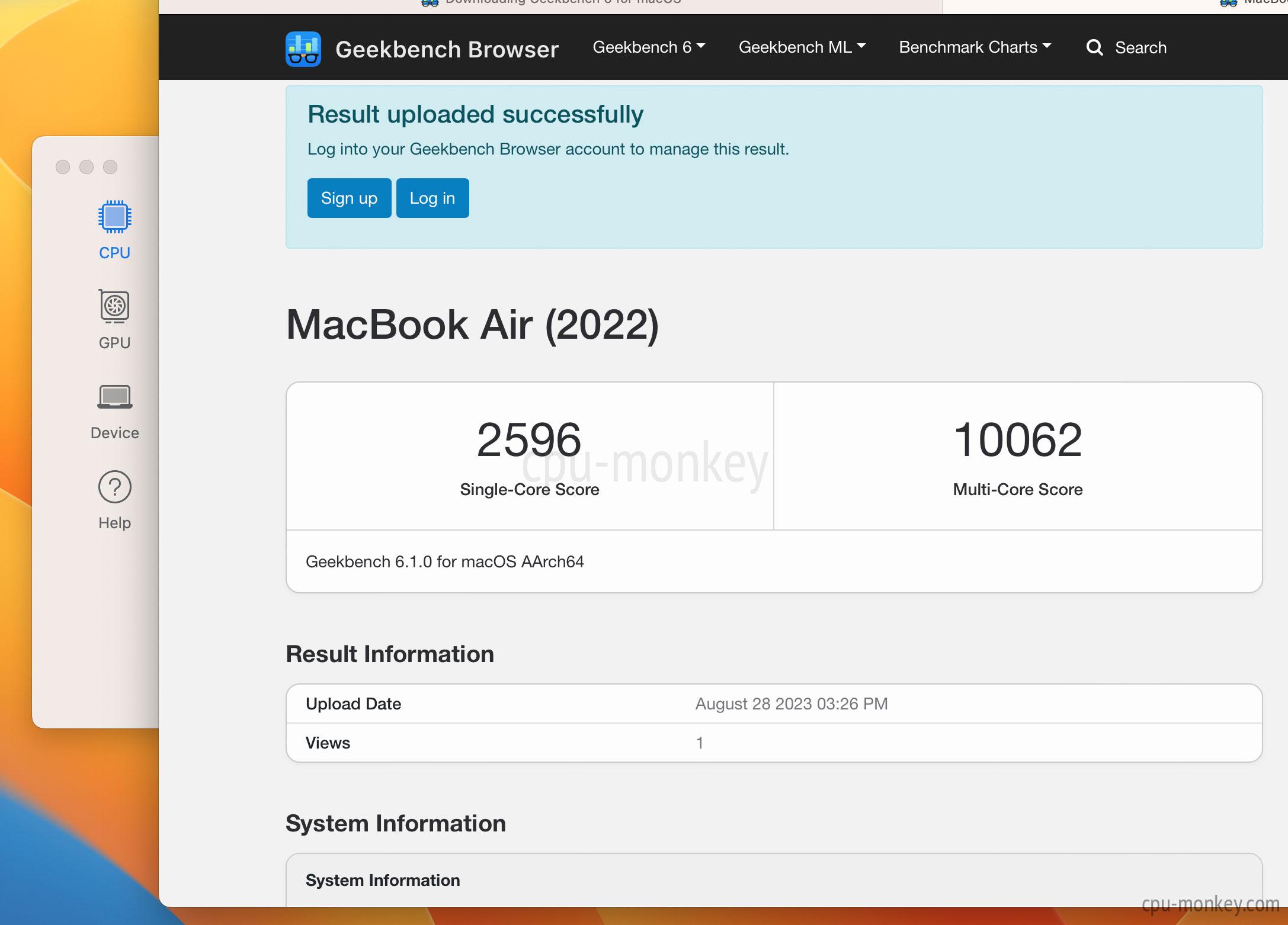Click the Log in button
Image resolution: width=1288 pixels, height=925 pixels.
click(432, 198)
